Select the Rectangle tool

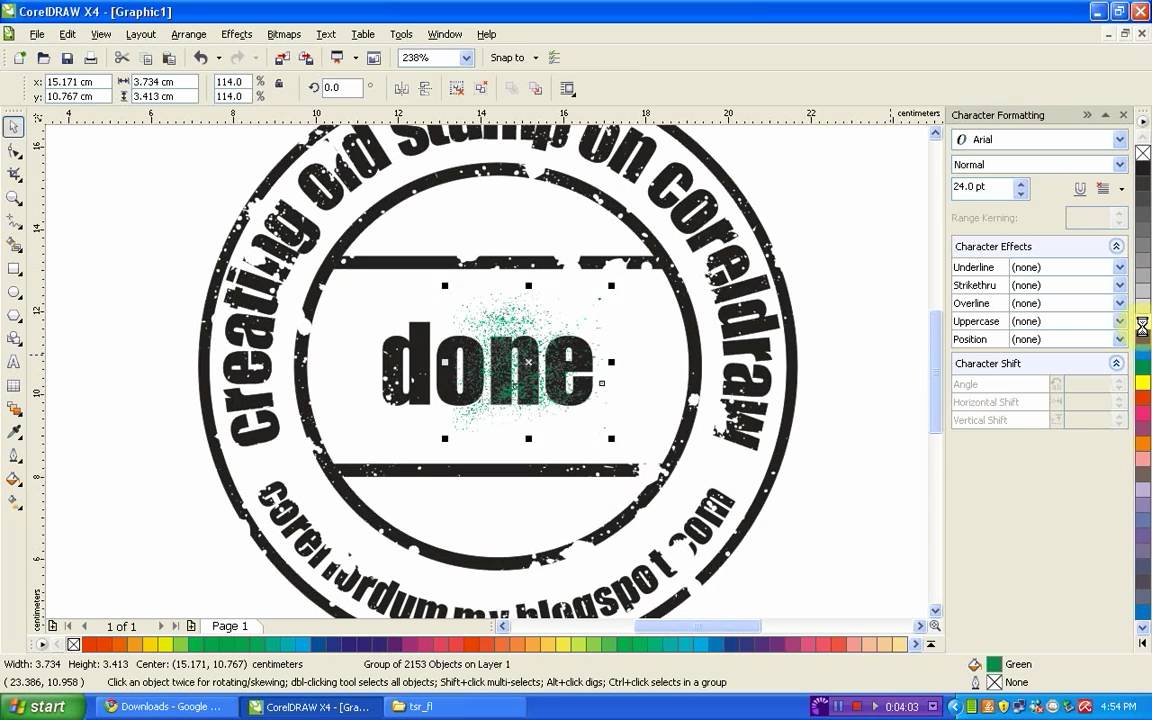(x=13, y=268)
